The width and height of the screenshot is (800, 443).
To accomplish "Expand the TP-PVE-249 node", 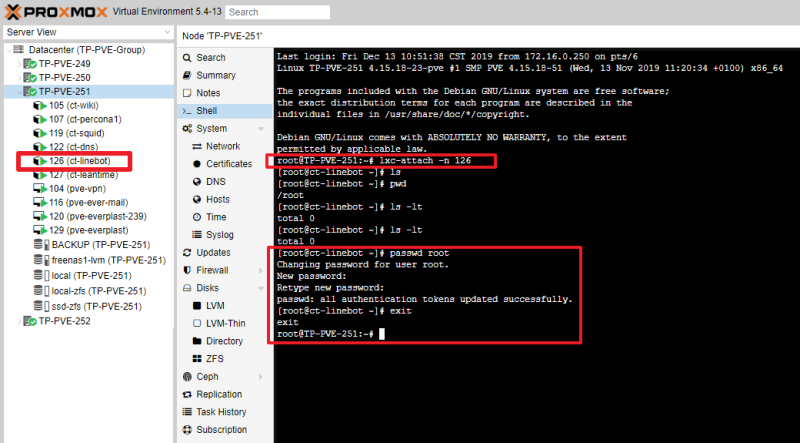I will (19, 64).
